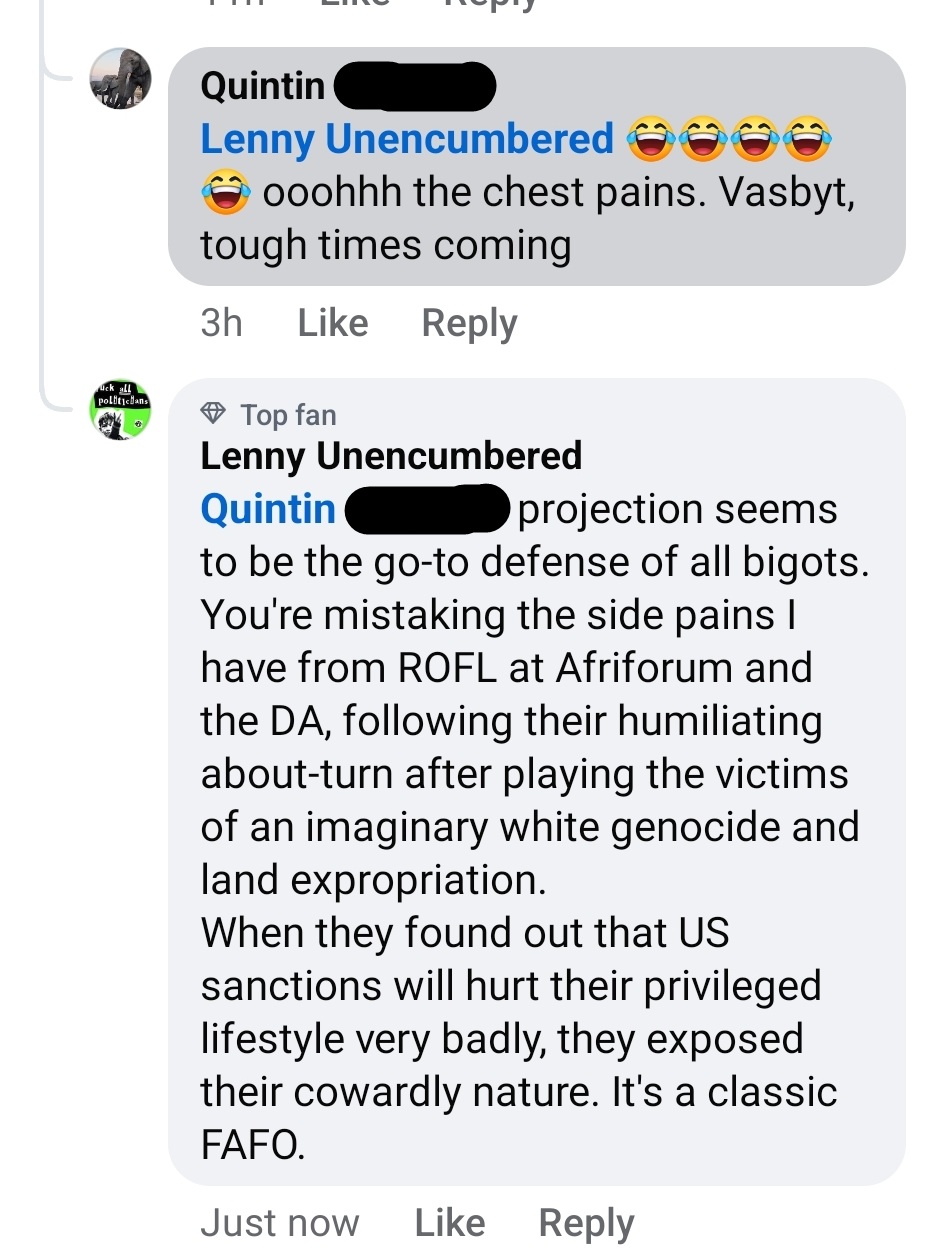This screenshot has width=931, height=1254.
Task: Open Quintin's elephant profile picture
Action: pos(120,78)
